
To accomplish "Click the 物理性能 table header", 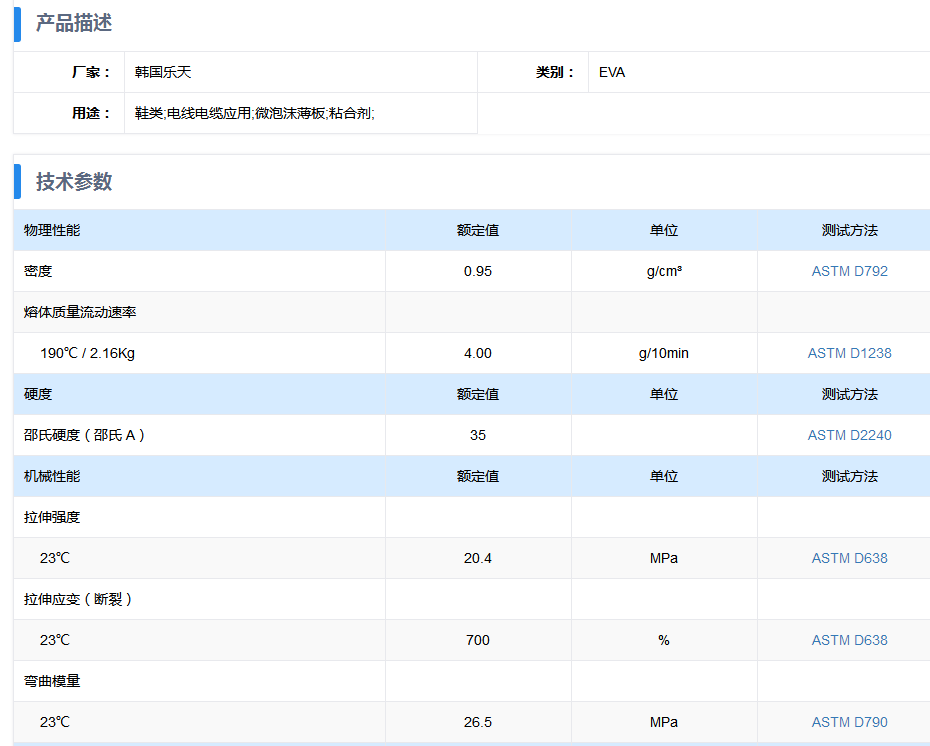I will click(52, 230).
